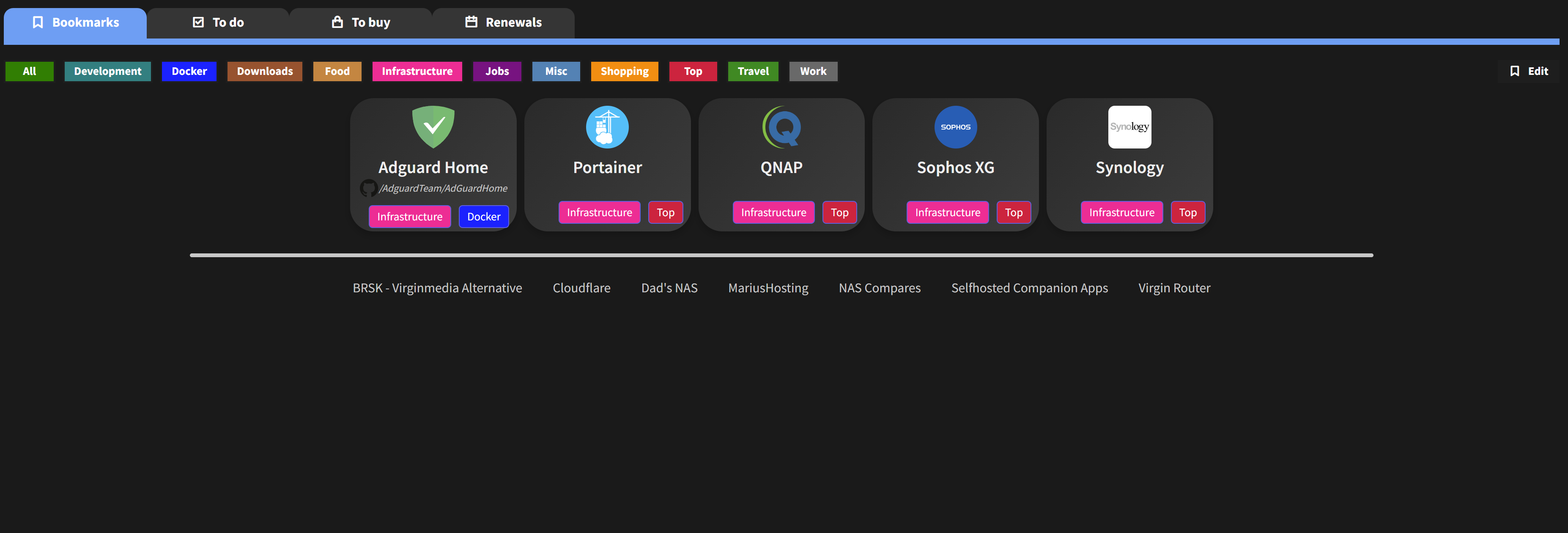Open the QNAP title link
The width and height of the screenshot is (1568, 533).
click(x=781, y=168)
